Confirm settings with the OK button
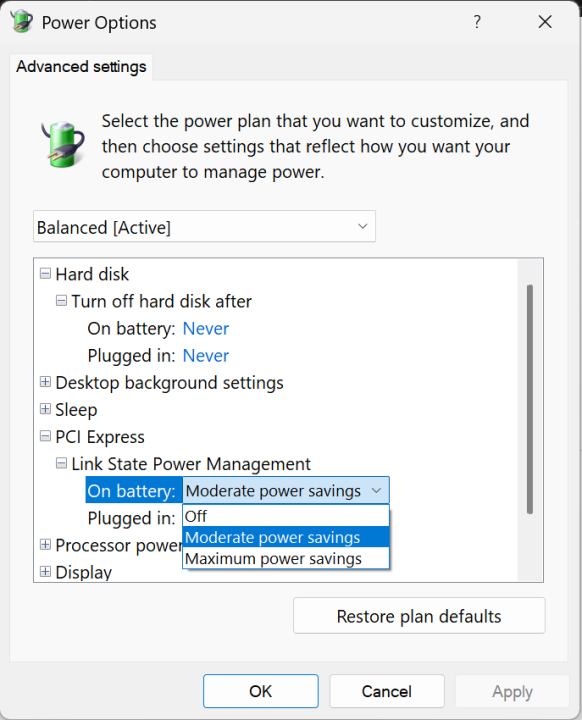582x720 pixels. 260,691
